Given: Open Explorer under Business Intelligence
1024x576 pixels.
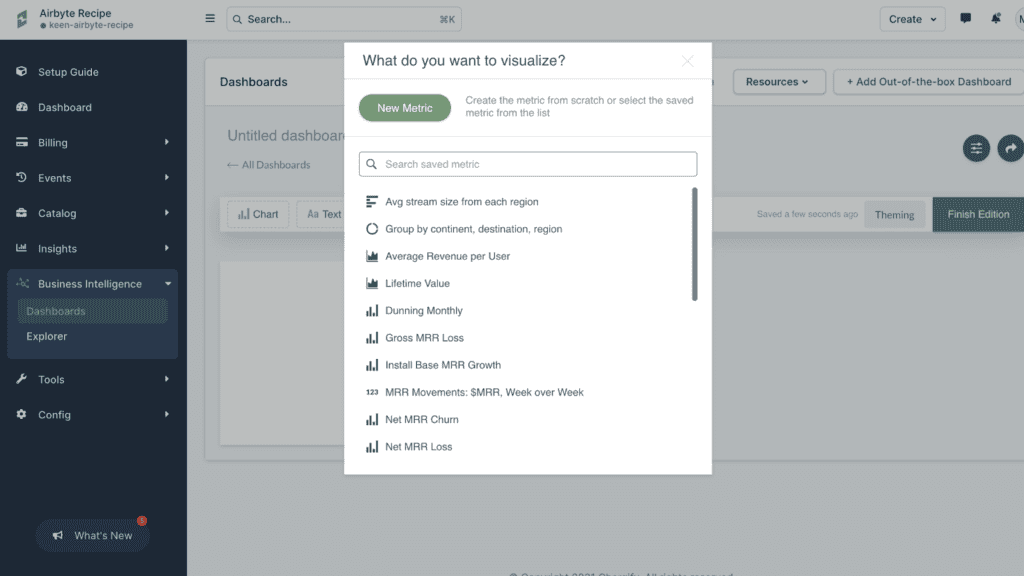Looking at the screenshot, I should coord(46,336).
